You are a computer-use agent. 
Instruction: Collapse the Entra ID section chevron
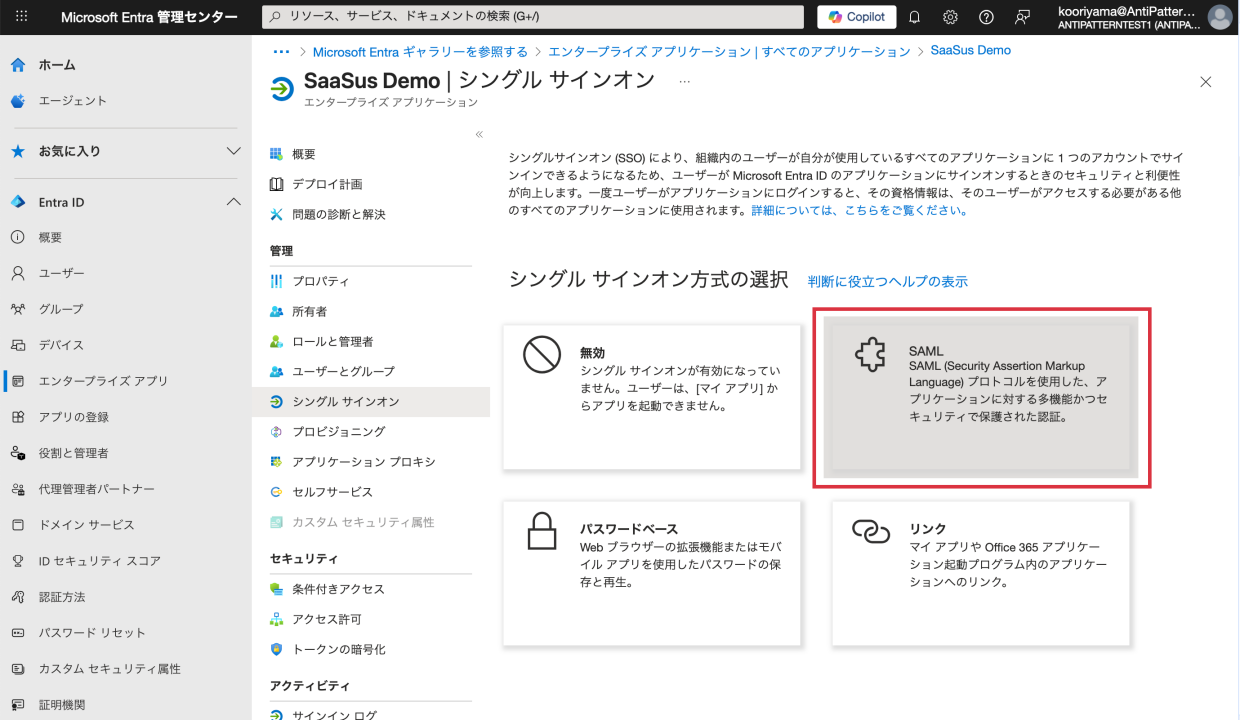(x=234, y=202)
